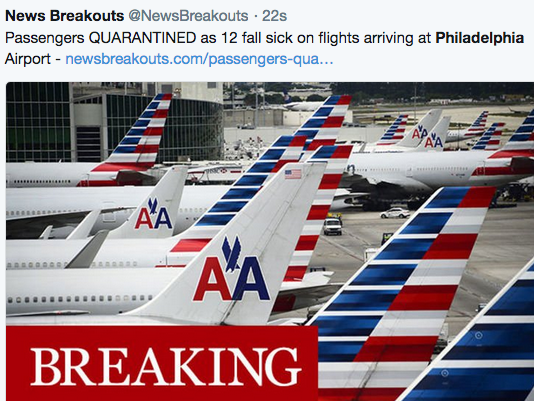Click the white car on the tarmac

(395, 213)
